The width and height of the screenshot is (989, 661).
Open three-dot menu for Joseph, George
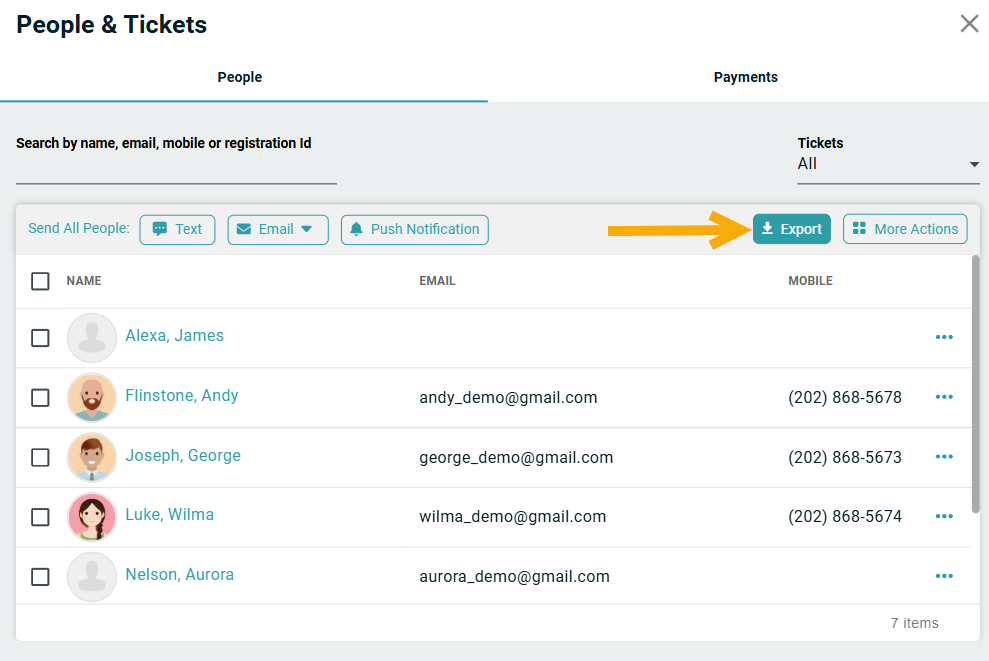944,457
